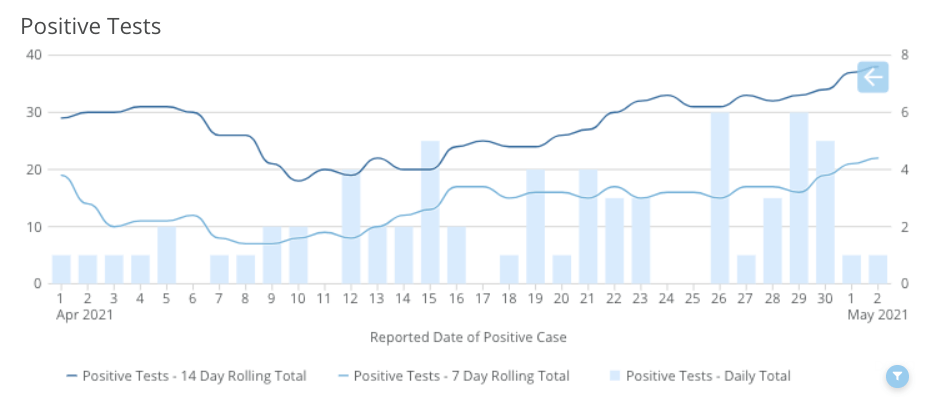Select the daily bar for April 29
The width and height of the screenshot is (937, 413).
799,198
